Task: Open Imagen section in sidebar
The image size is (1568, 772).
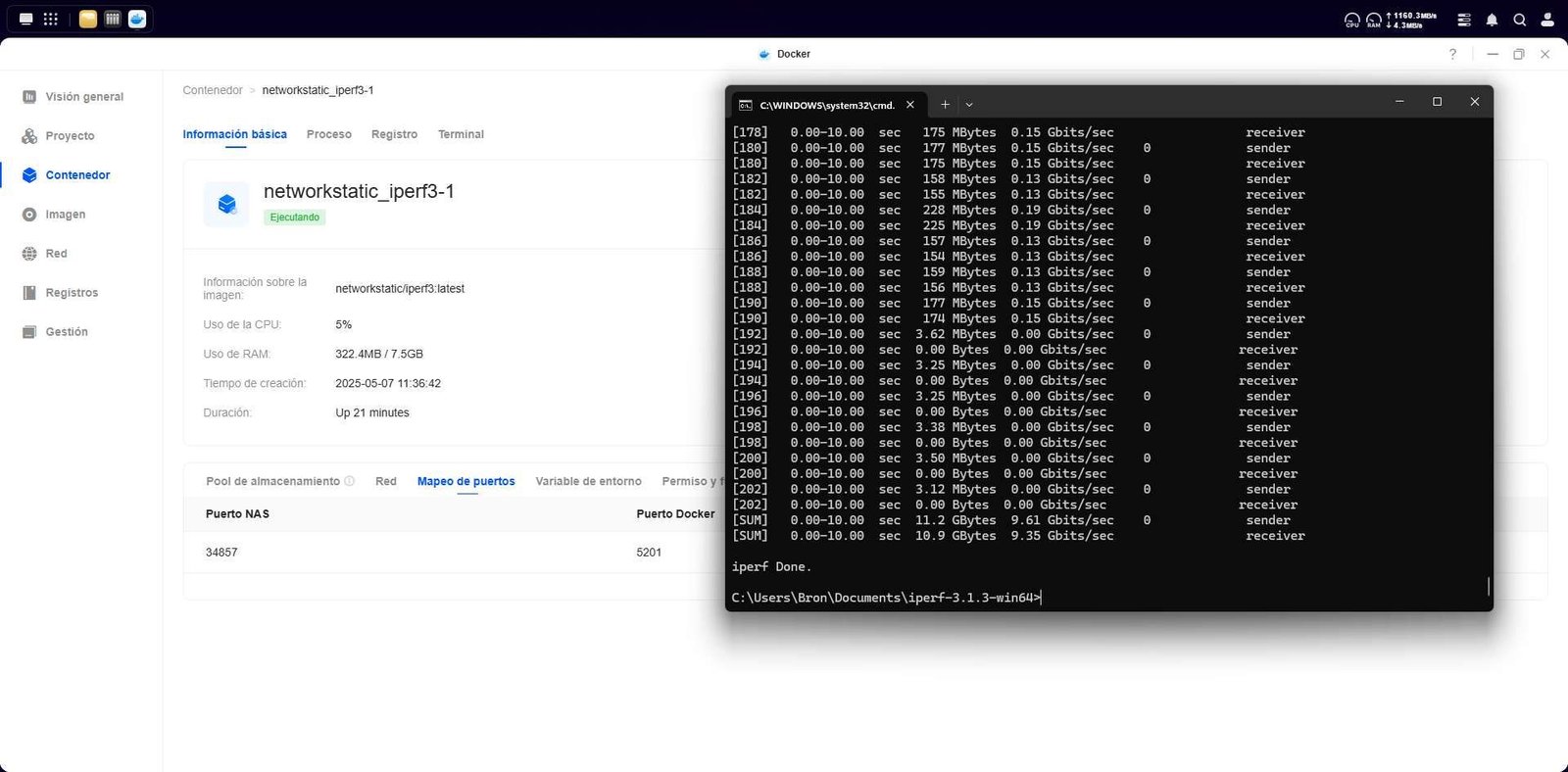Action: tap(65, 215)
